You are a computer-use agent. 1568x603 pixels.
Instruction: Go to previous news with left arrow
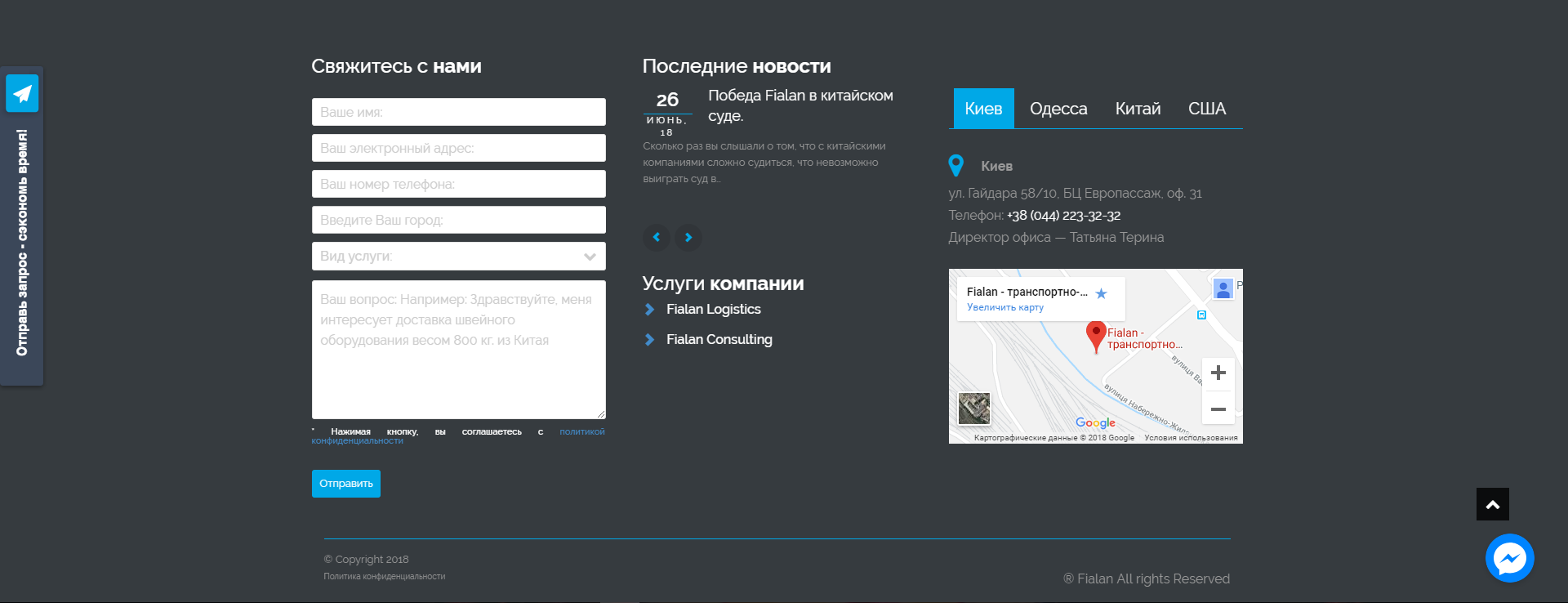click(657, 237)
